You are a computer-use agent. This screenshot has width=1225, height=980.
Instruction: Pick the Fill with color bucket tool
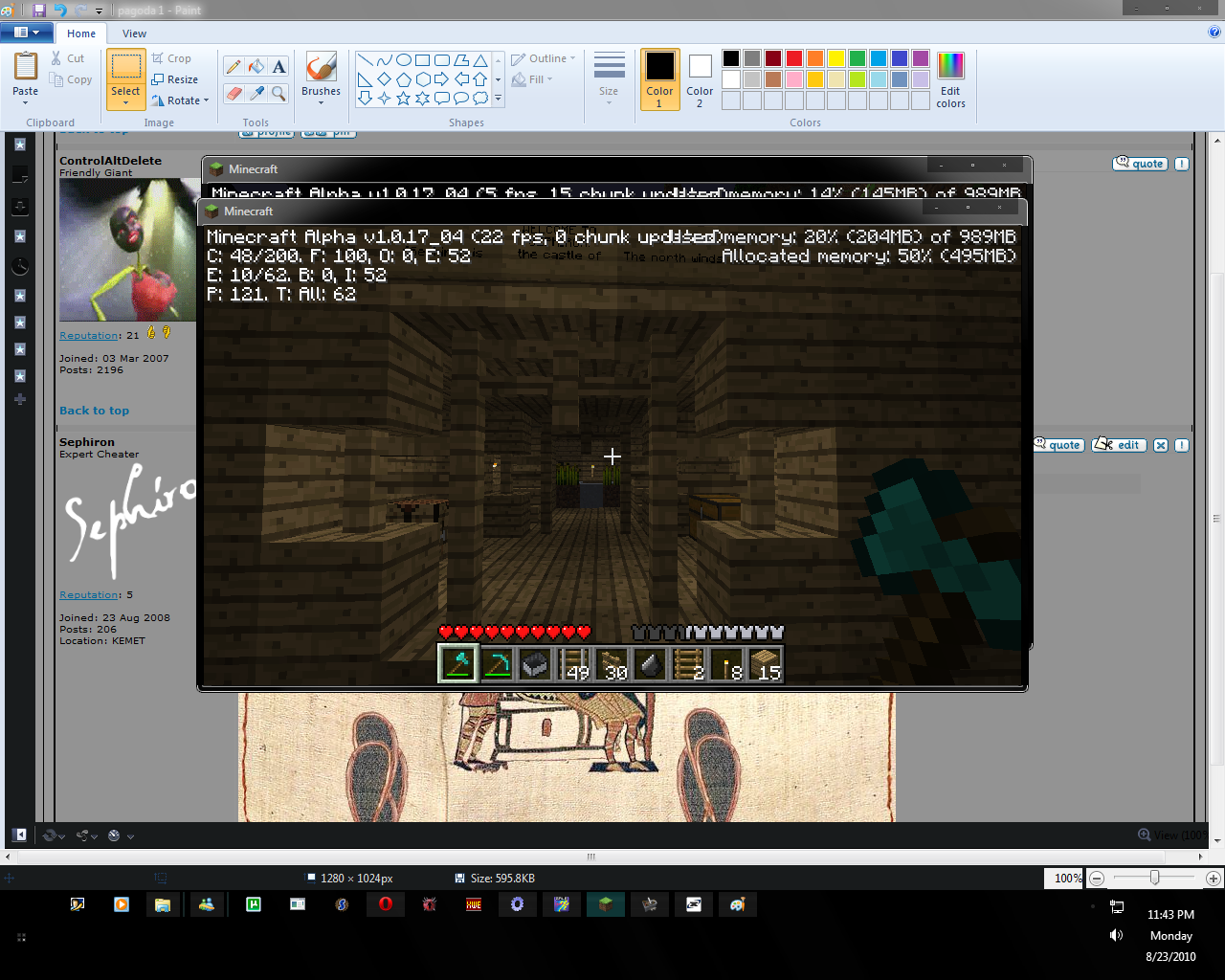pos(255,65)
